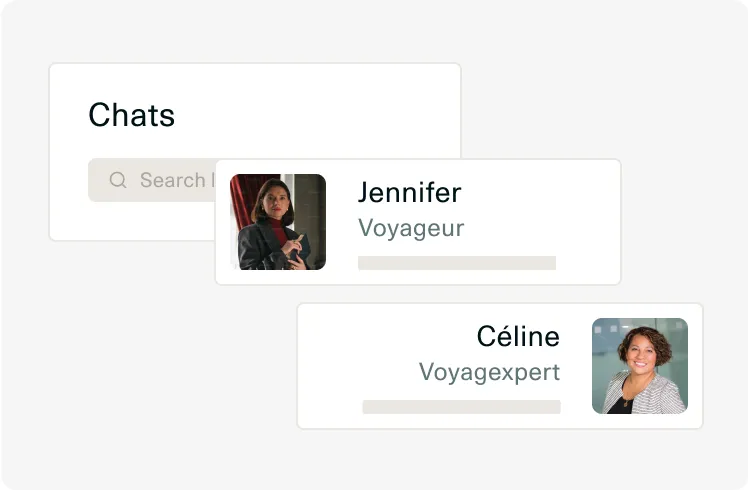Screen dimensions: 748x490
Task: Click Céline's message preview bar
Action: (461, 407)
